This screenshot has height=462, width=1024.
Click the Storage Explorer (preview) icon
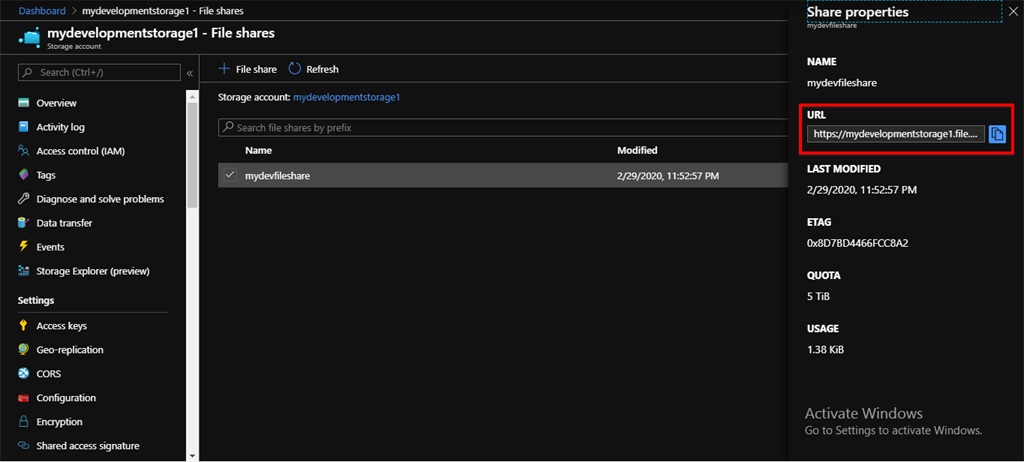(24, 271)
